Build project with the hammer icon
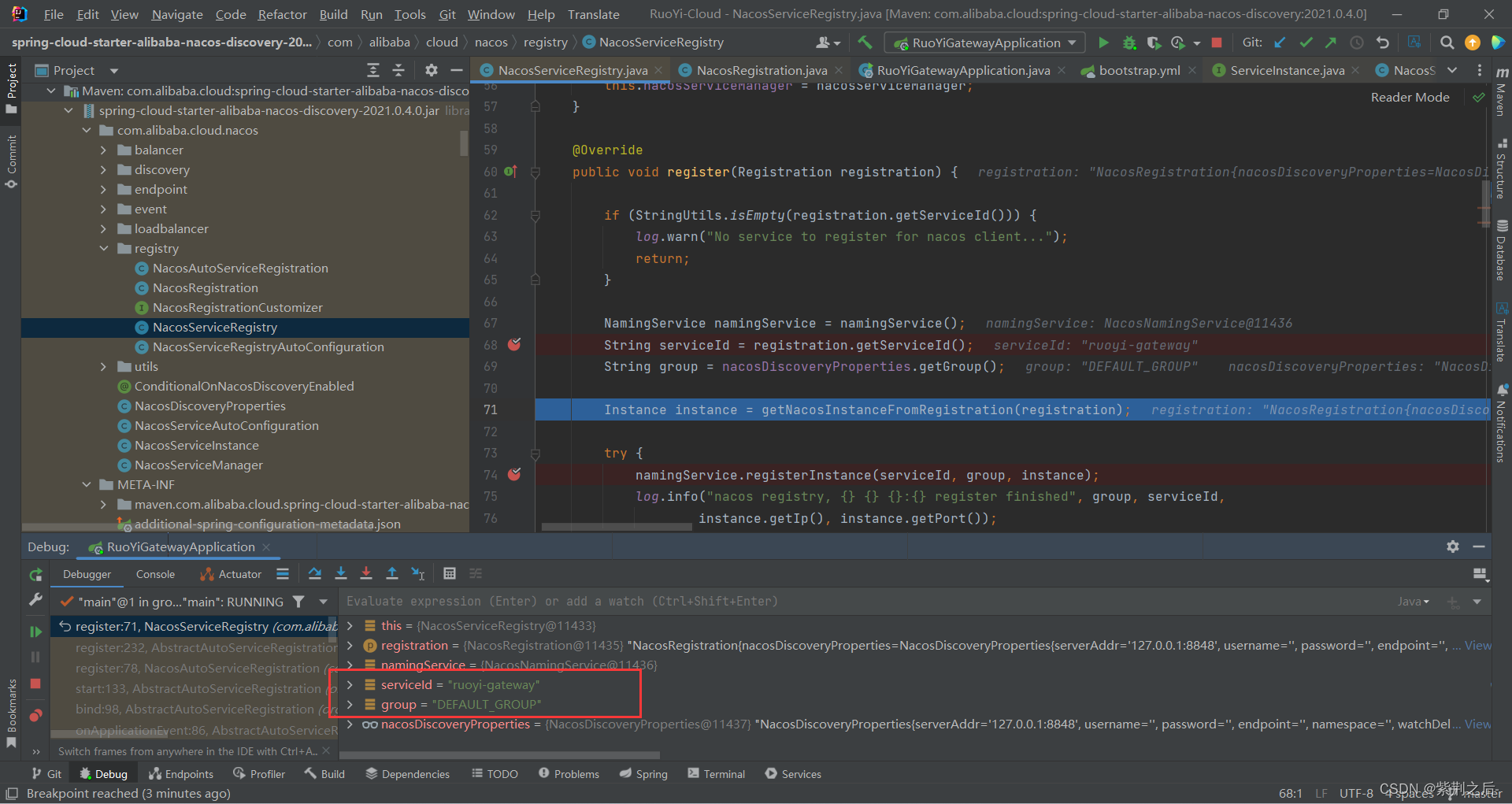The height and width of the screenshot is (804, 1512). [865, 43]
